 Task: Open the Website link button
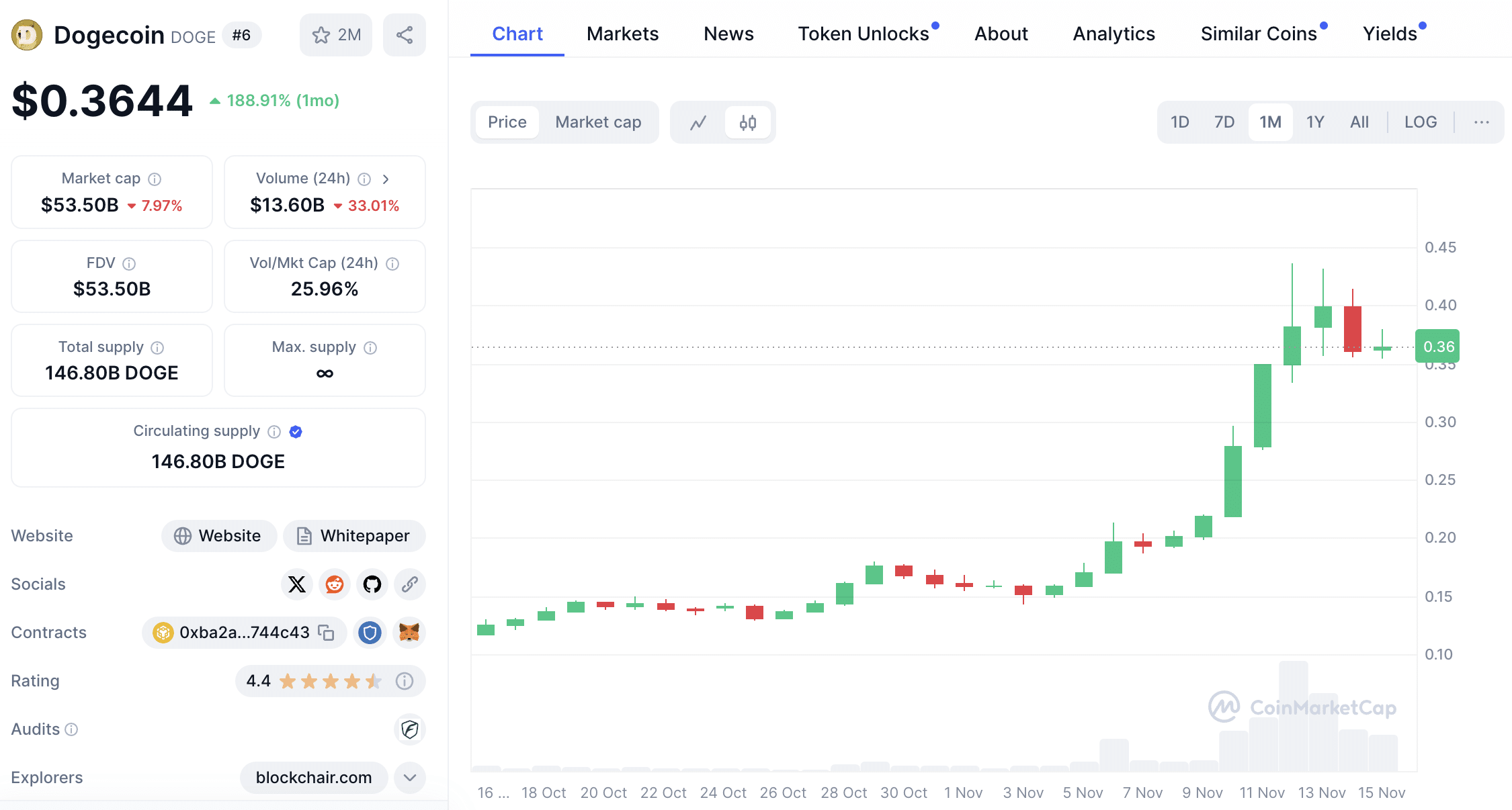pyautogui.click(x=219, y=536)
